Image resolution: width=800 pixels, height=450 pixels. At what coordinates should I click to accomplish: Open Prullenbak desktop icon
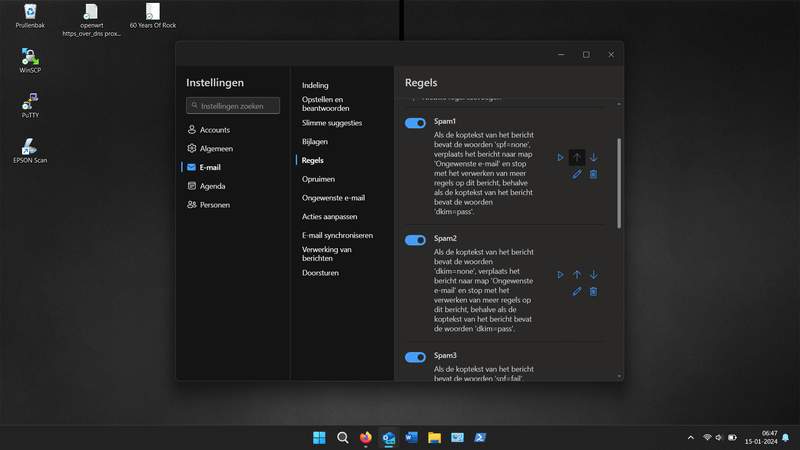(30, 16)
